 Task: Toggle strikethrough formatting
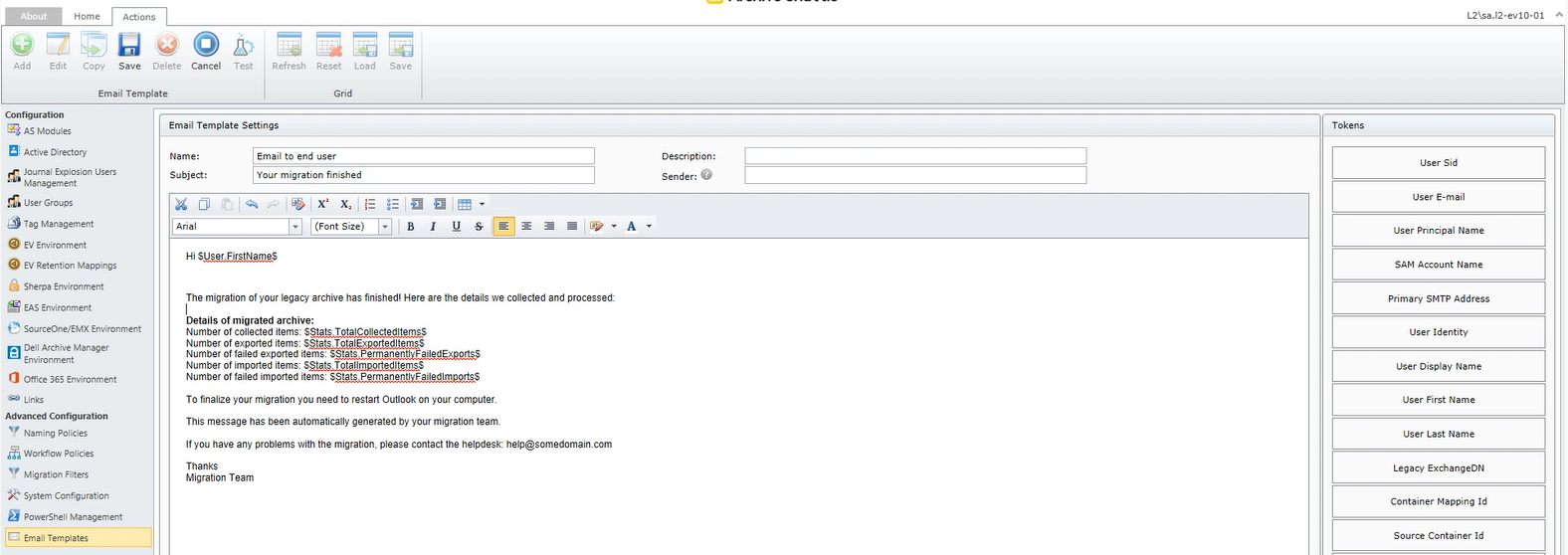pos(479,227)
